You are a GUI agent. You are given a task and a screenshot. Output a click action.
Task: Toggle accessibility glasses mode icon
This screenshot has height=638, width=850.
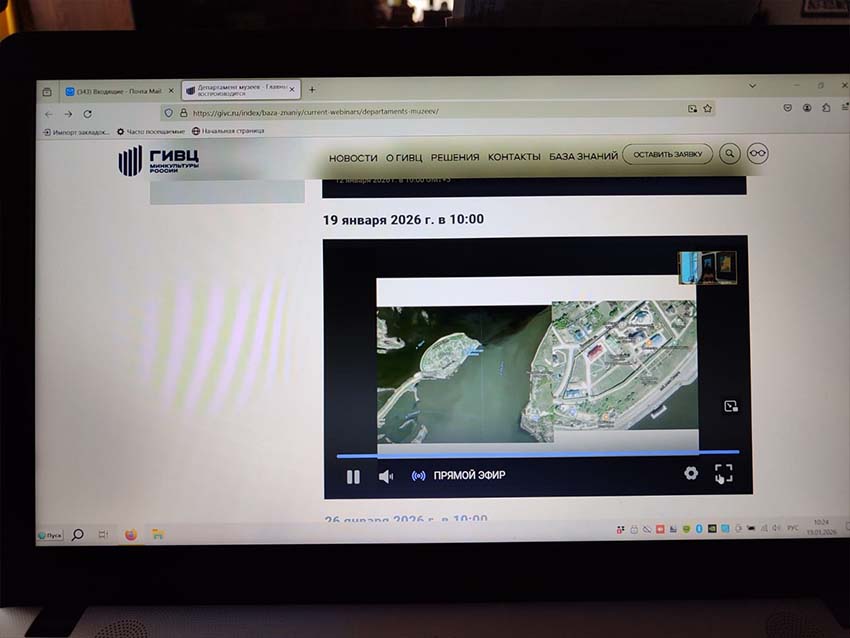coord(759,154)
